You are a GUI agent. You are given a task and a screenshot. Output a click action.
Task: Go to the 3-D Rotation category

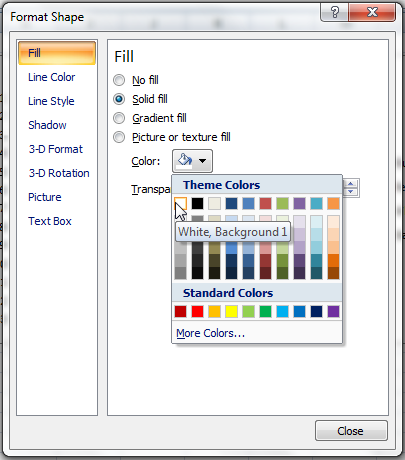coord(59,173)
